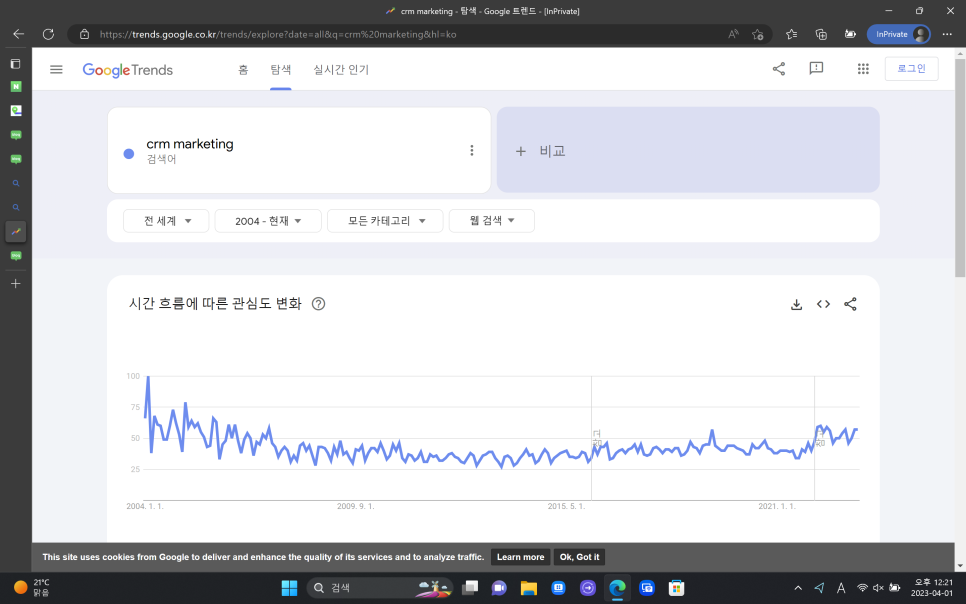966x604 pixels.
Task: Switch to the map pin vertical tab
Action: 16,111
